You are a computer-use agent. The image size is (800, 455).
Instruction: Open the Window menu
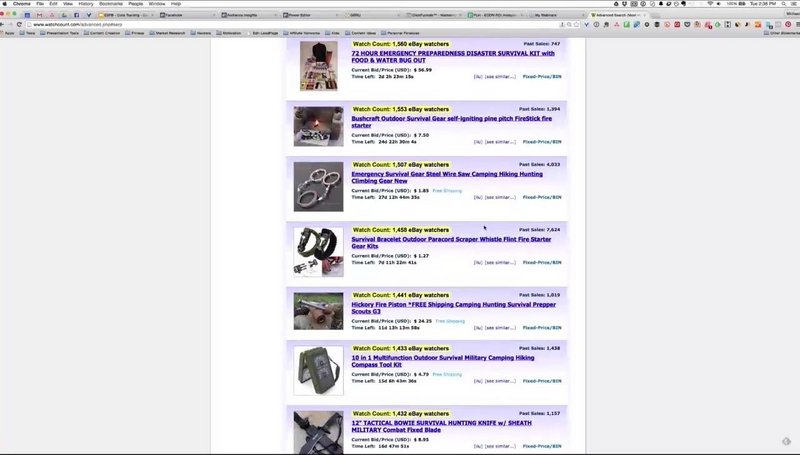pos(157,4)
